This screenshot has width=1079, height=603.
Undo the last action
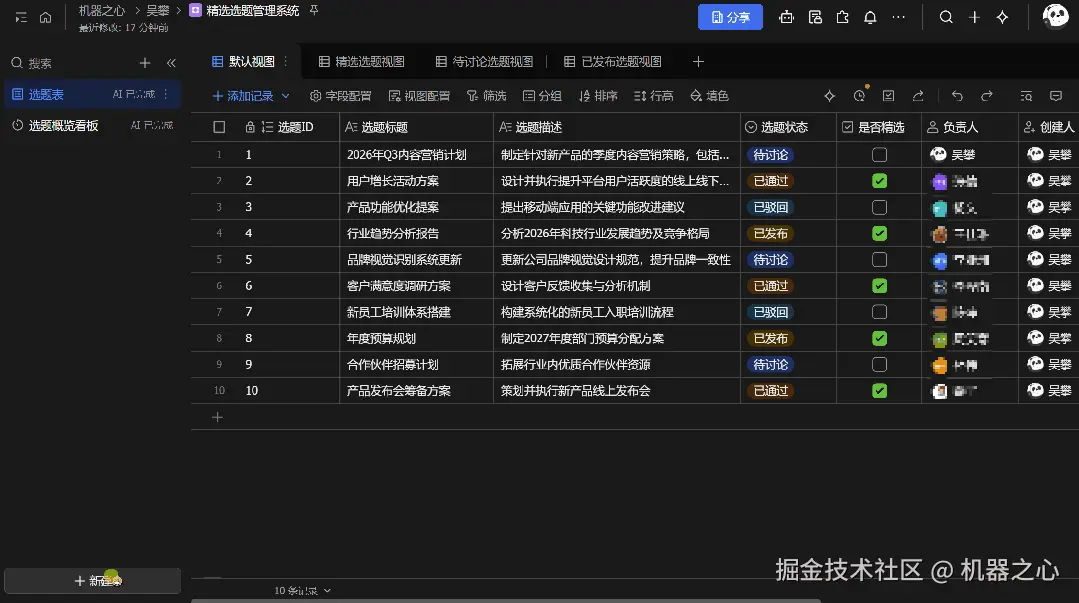(x=957, y=96)
